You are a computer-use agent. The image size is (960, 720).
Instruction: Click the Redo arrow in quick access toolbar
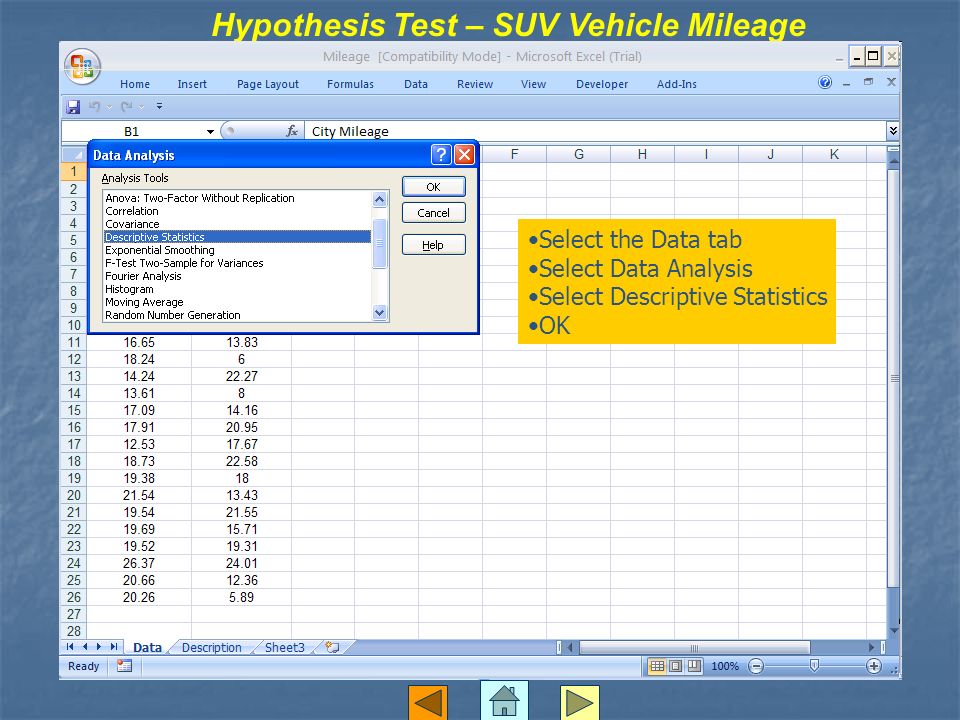(x=127, y=107)
